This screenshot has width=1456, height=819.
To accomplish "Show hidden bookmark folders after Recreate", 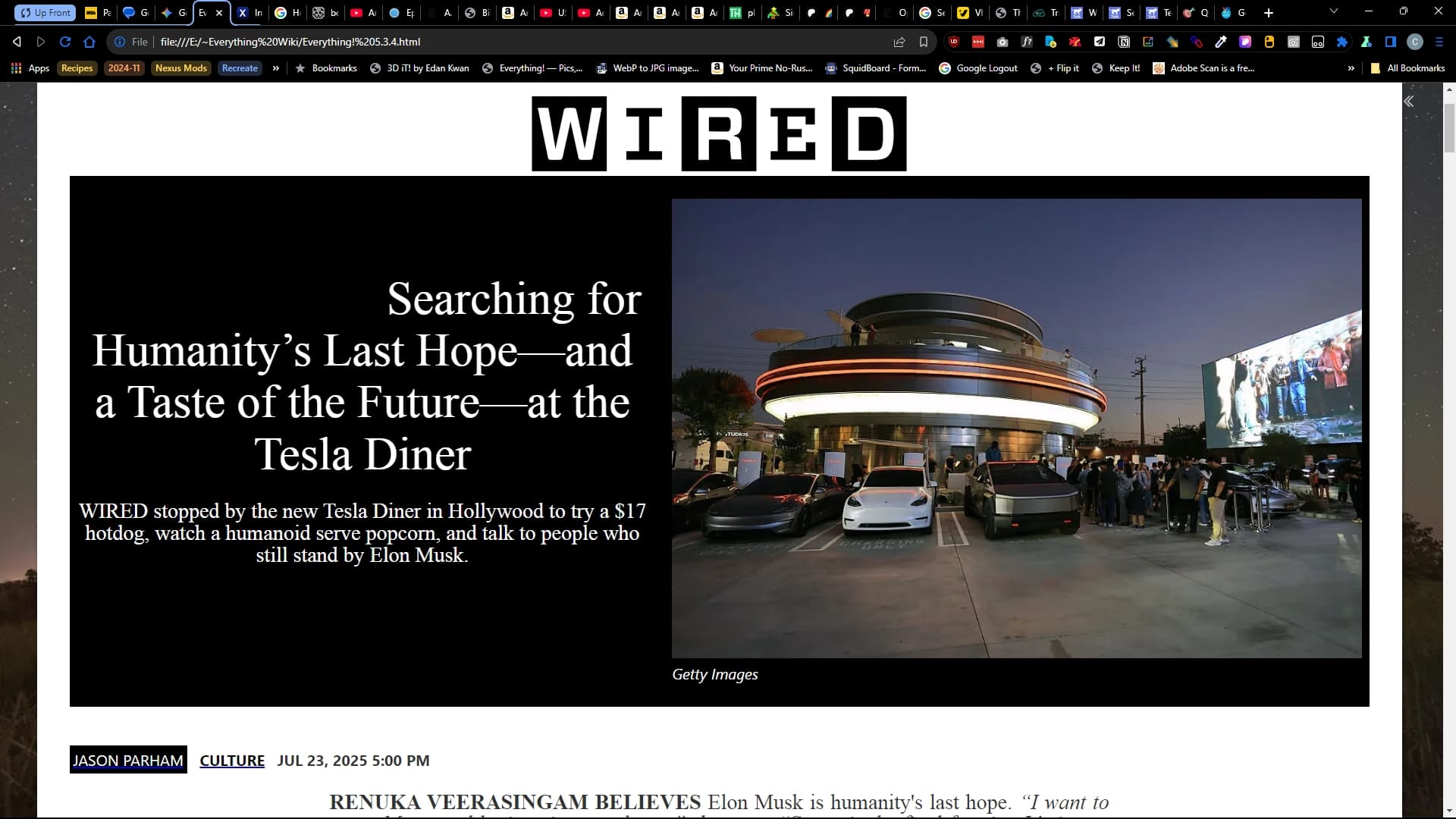I will click(276, 68).
